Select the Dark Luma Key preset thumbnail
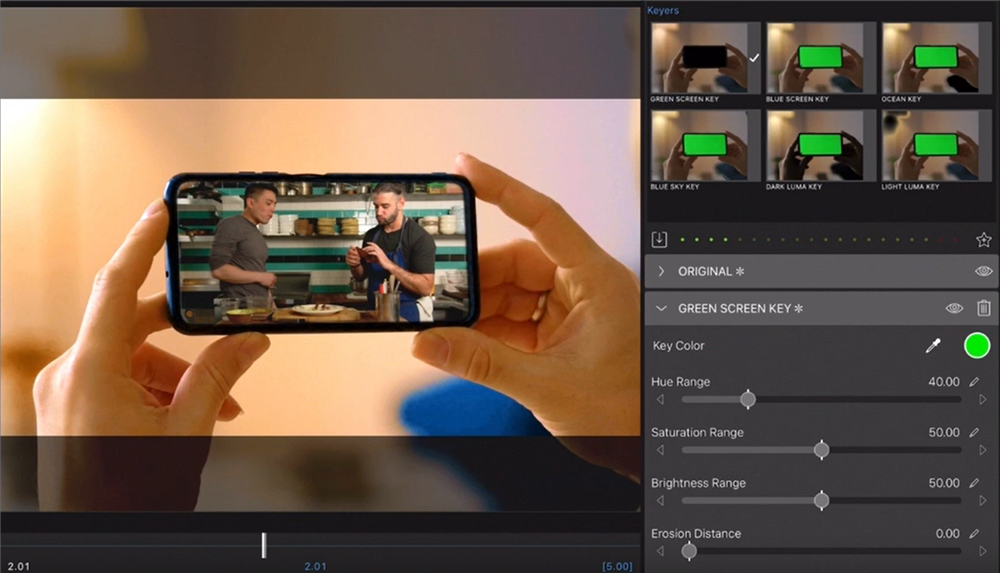The height and width of the screenshot is (573, 1000). [821, 145]
